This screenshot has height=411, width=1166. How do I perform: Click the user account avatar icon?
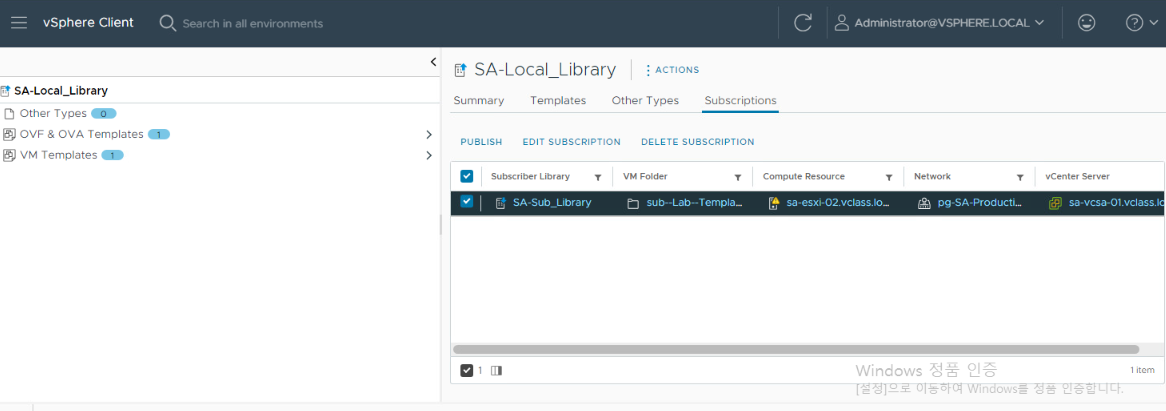[842, 23]
